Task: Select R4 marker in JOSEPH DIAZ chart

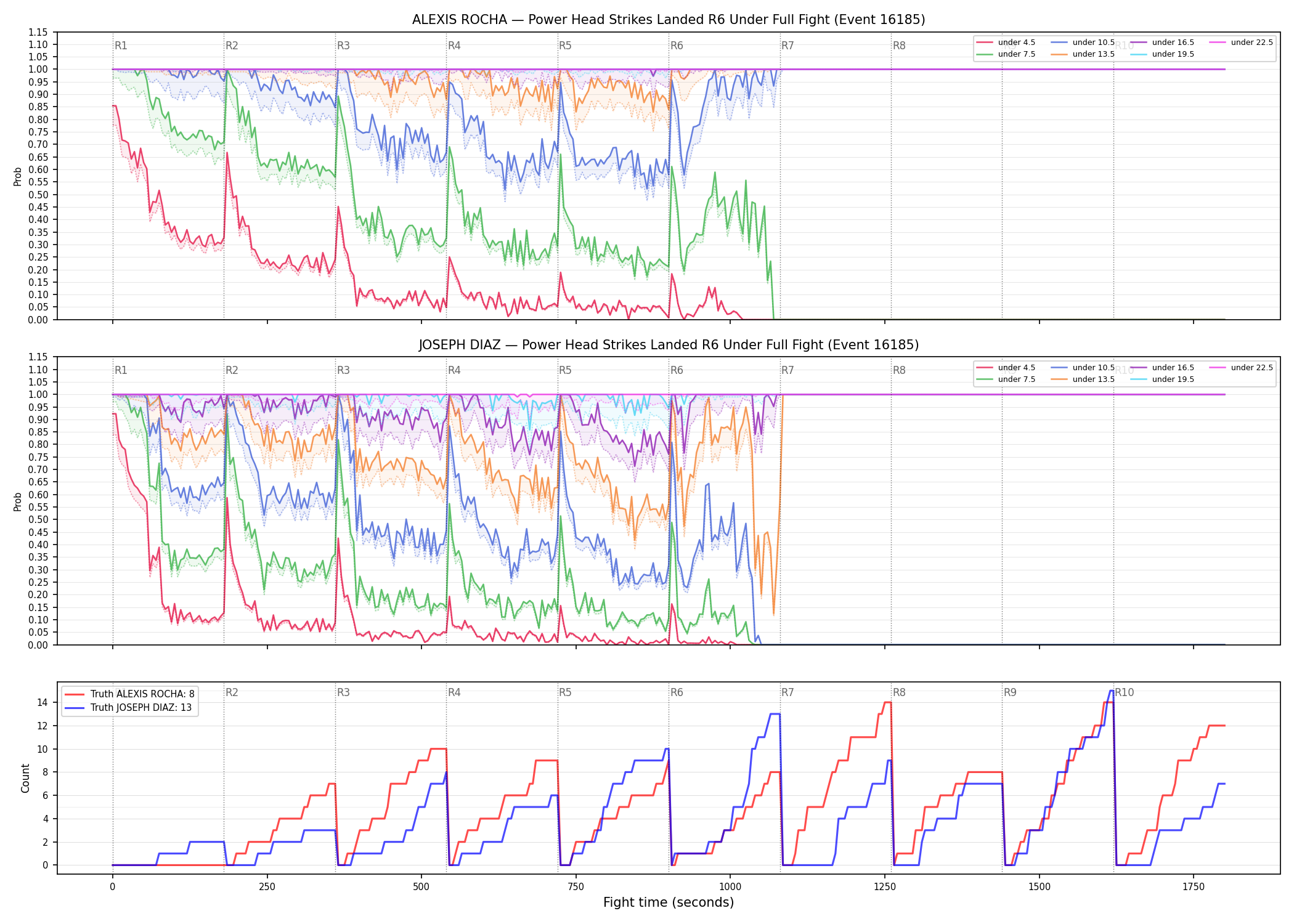Action: coord(454,370)
